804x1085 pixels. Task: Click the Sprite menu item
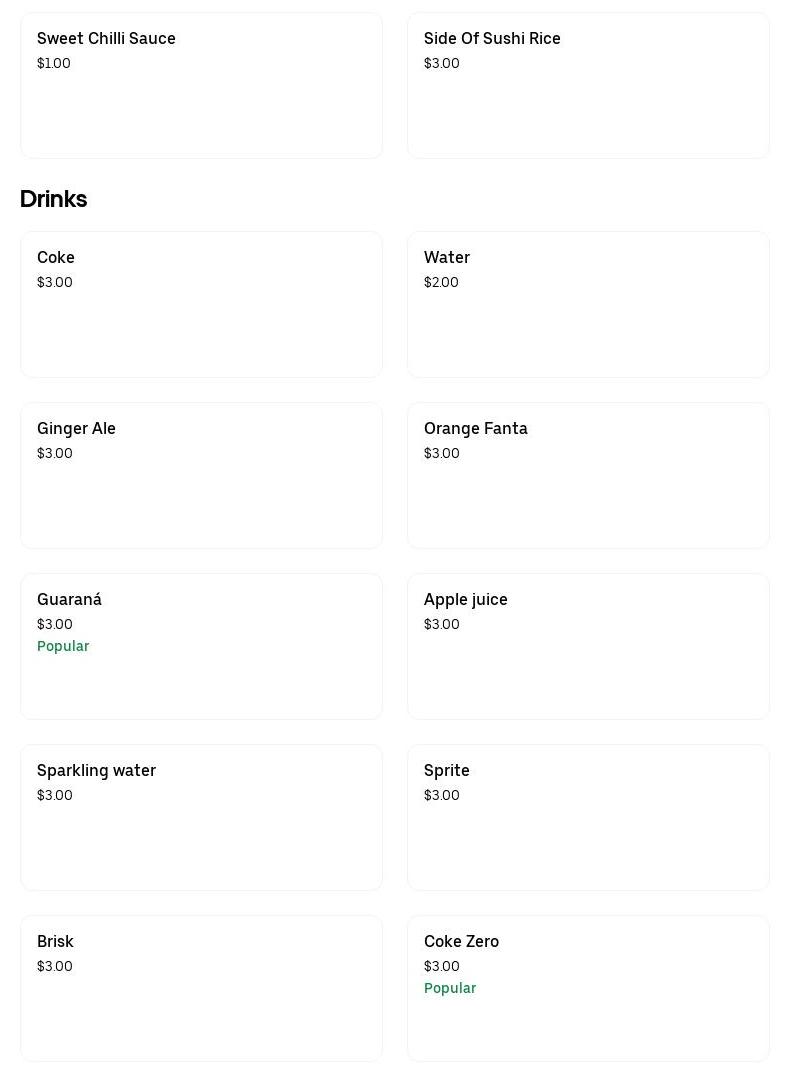588,817
